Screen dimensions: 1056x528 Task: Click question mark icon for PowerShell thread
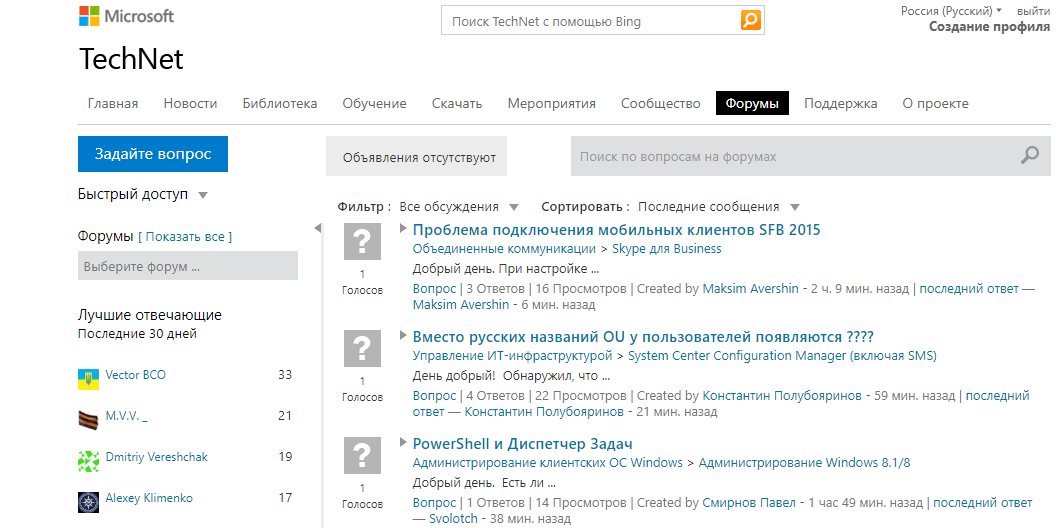point(362,455)
